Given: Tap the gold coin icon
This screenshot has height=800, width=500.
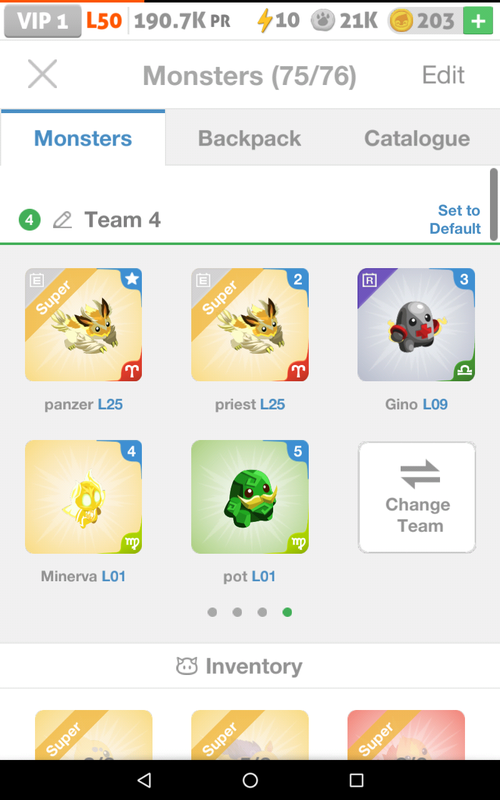Looking at the screenshot, I should [x=401, y=21].
